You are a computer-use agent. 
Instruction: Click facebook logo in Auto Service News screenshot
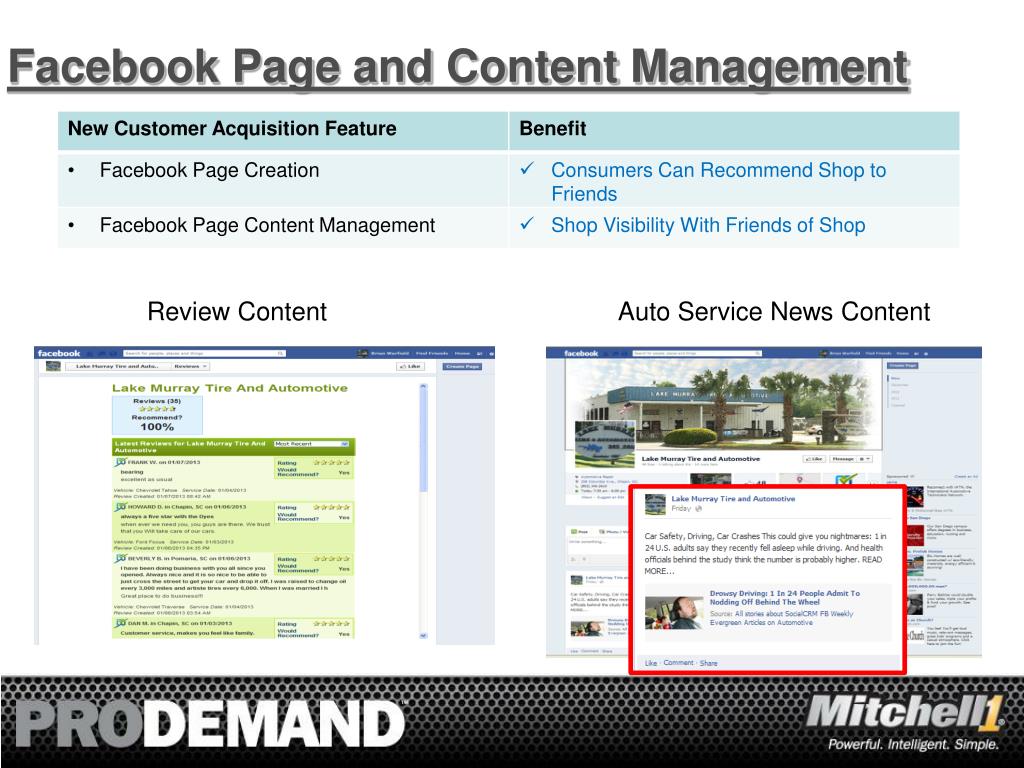point(581,353)
